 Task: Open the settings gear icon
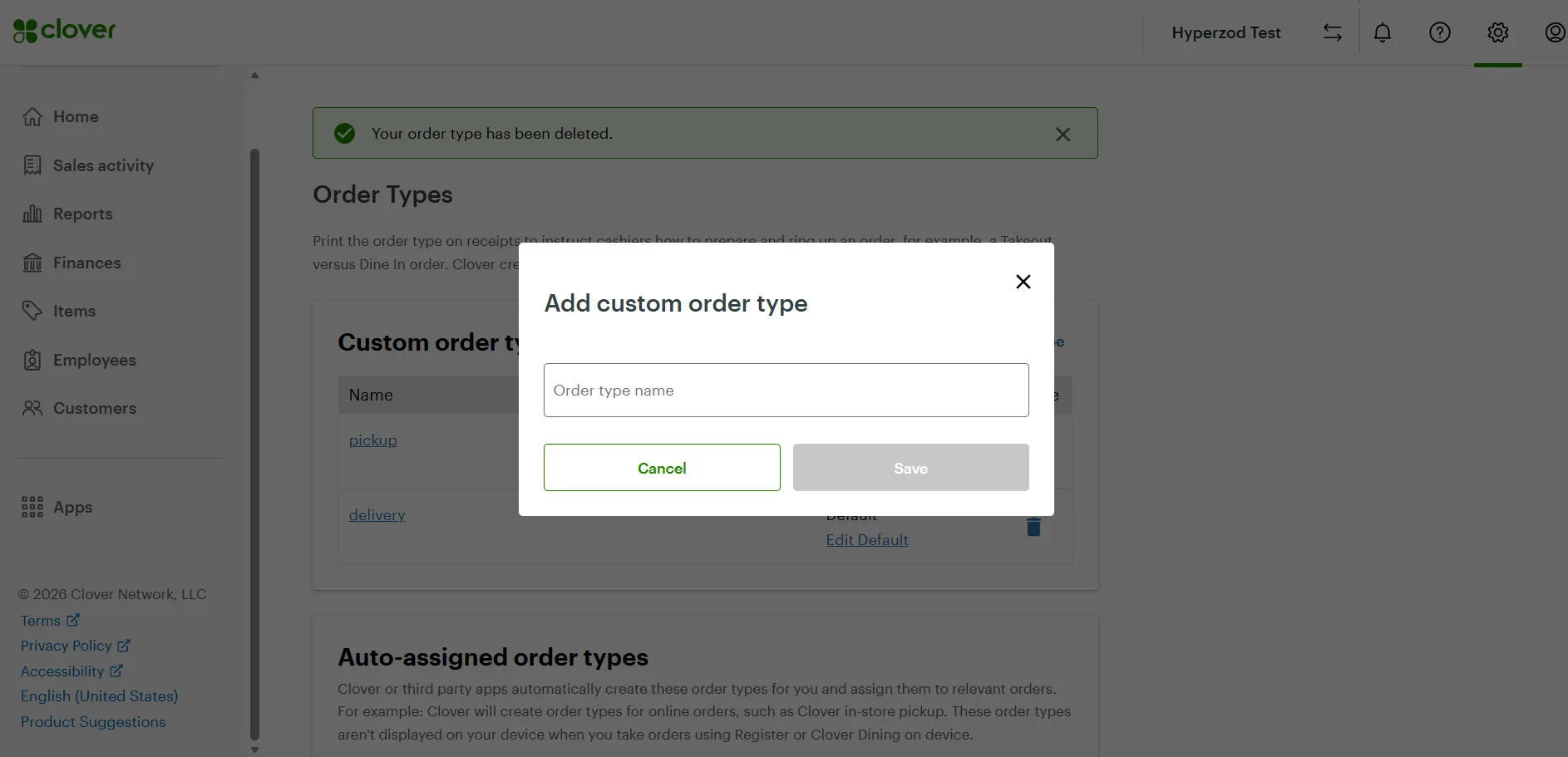(x=1498, y=32)
